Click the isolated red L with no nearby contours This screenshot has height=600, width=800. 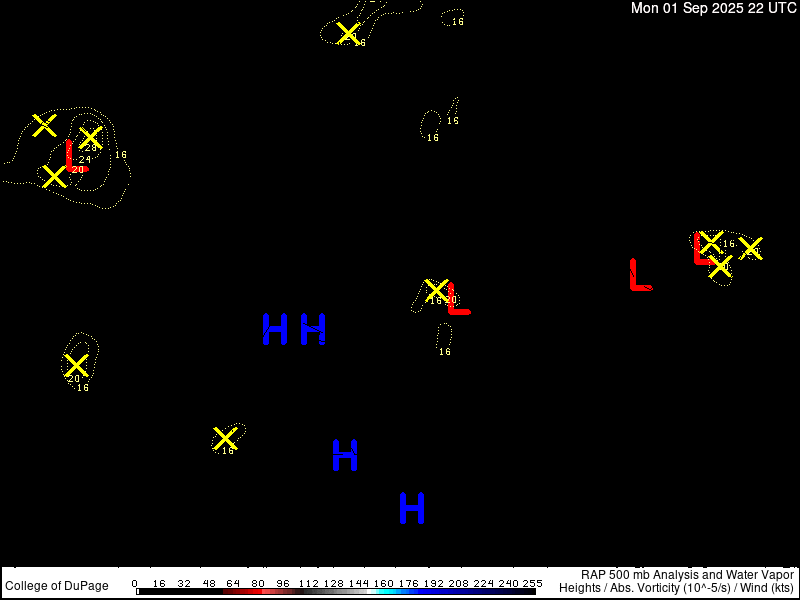coord(641,274)
